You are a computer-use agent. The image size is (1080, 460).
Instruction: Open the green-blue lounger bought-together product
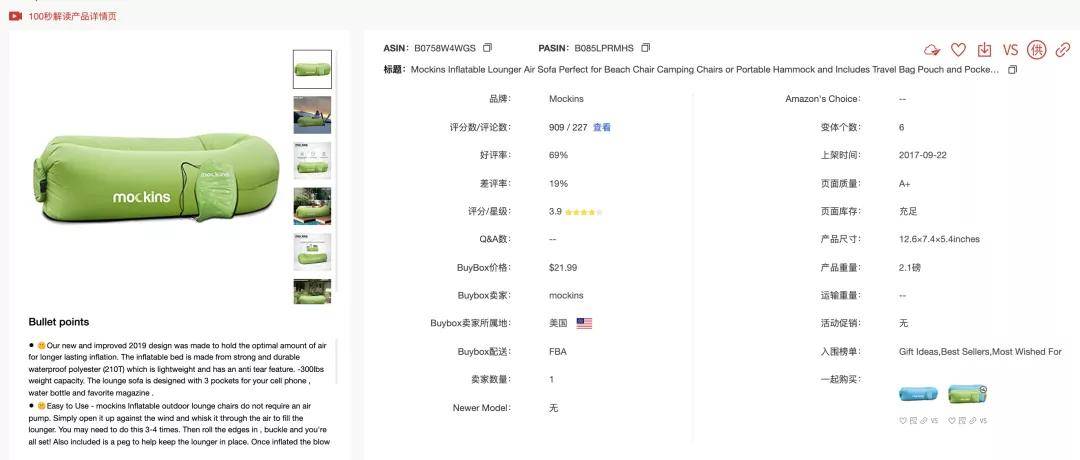tap(968, 394)
